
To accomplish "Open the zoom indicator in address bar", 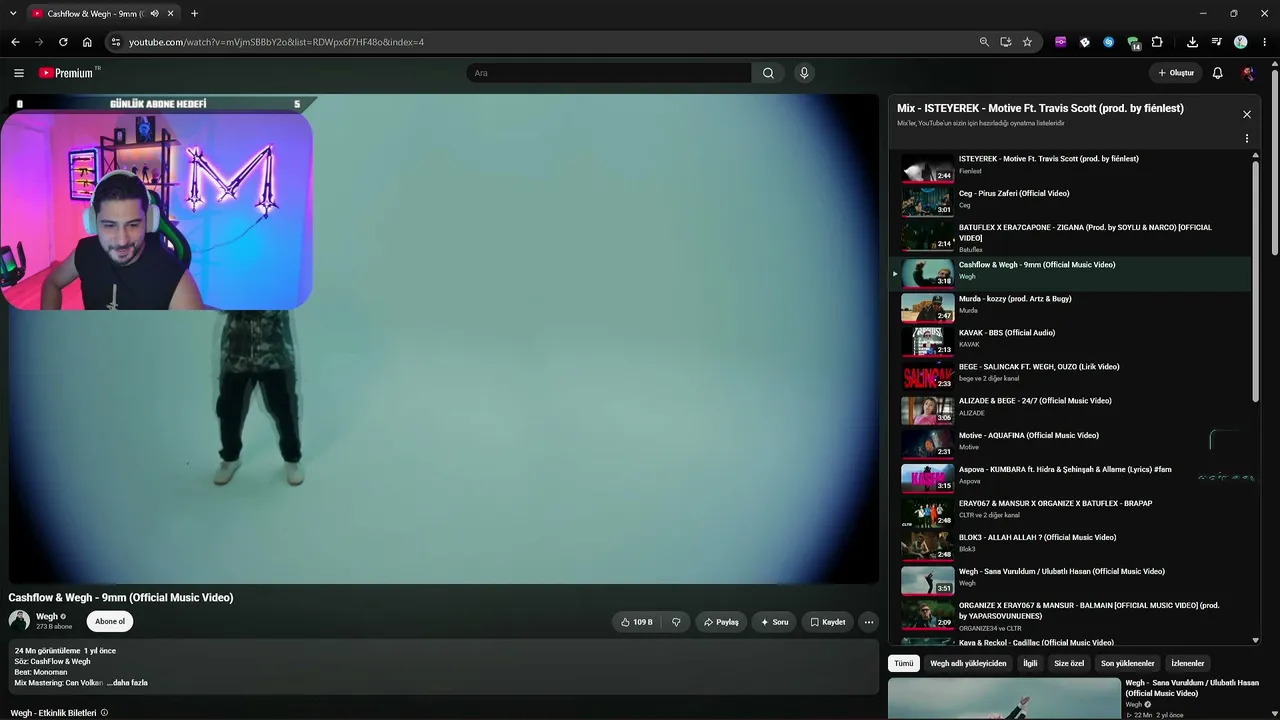I will (984, 42).
